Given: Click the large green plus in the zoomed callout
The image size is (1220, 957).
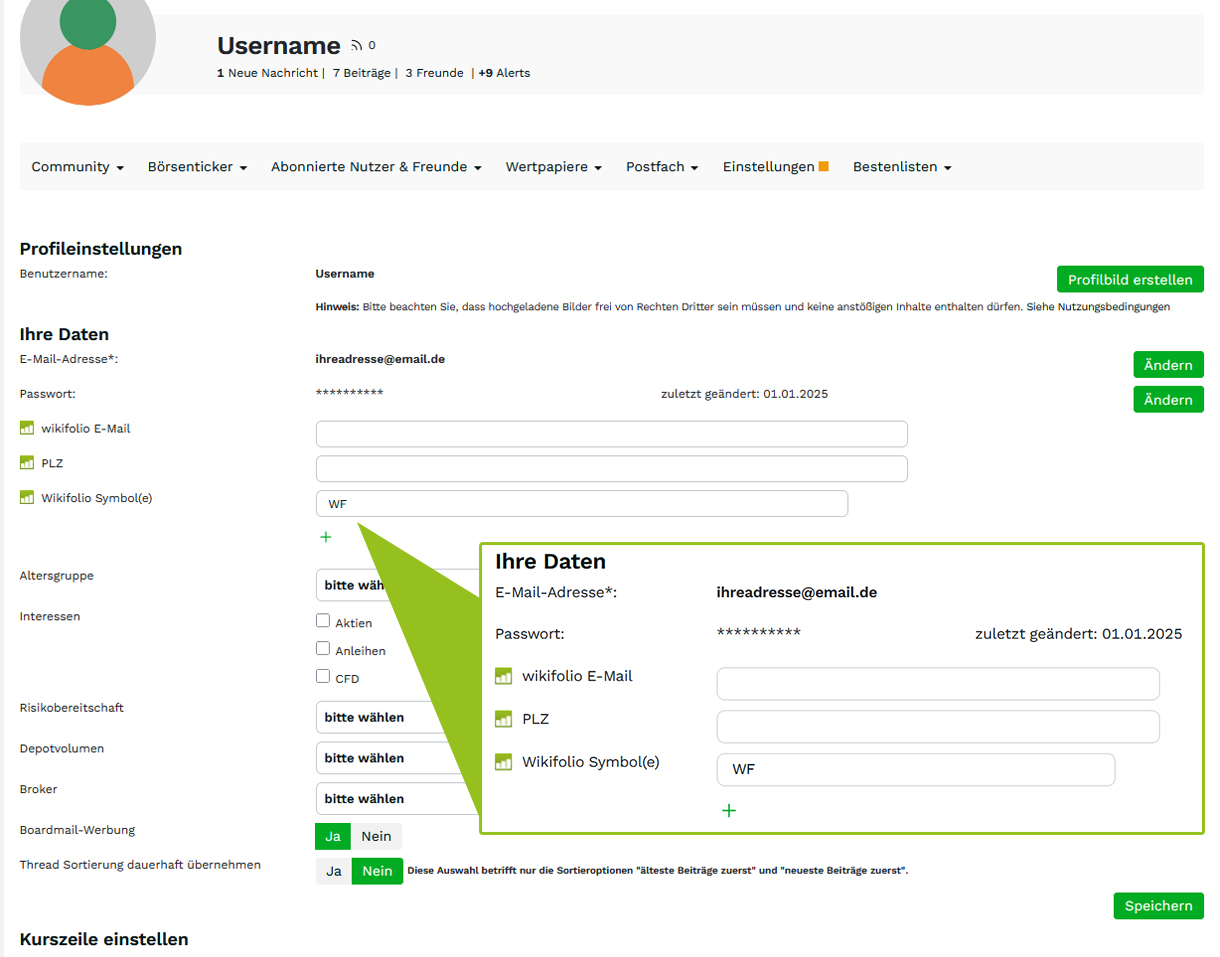Looking at the screenshot, I should (729, 810).
